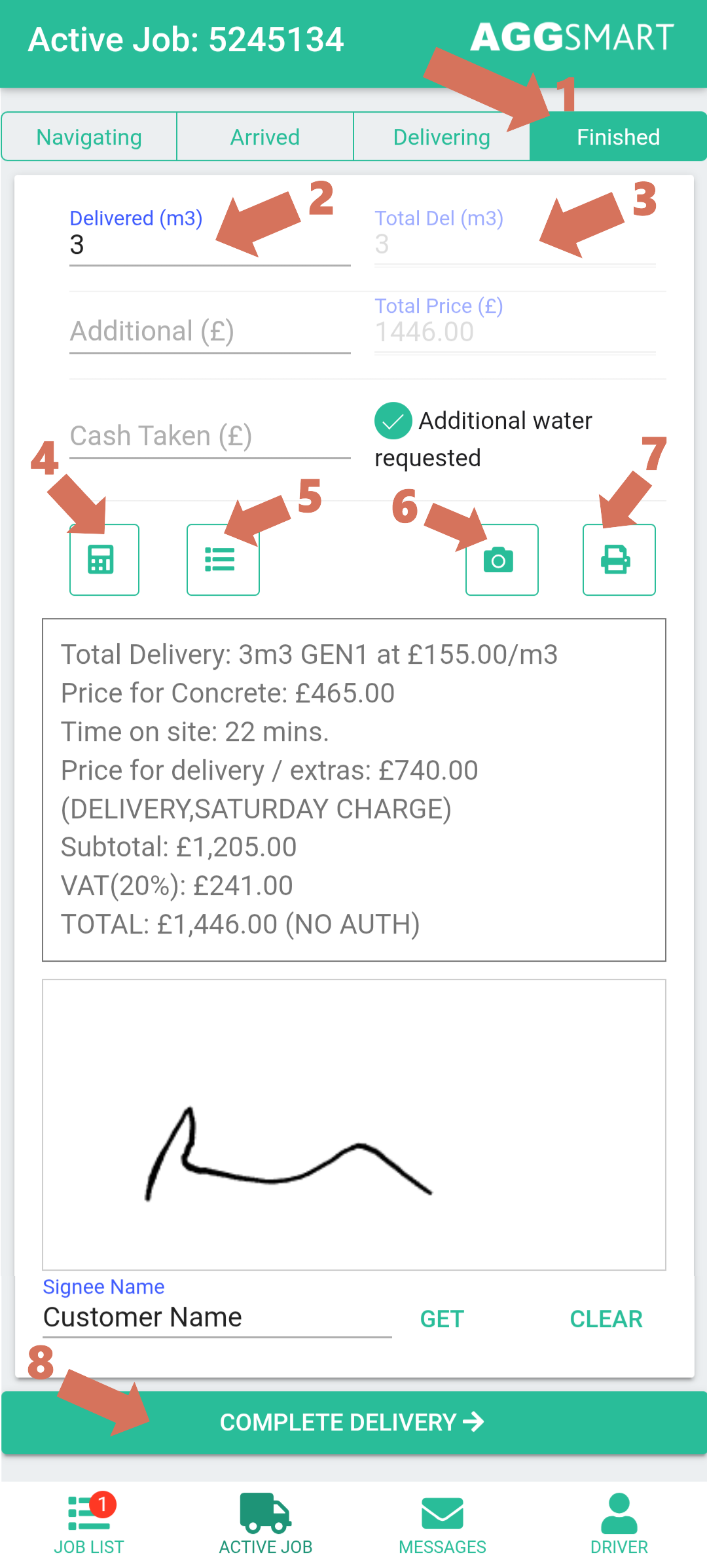Select the Delivering tab
The height and width of the screenshot is (1568, 707).
pos(442,137)
